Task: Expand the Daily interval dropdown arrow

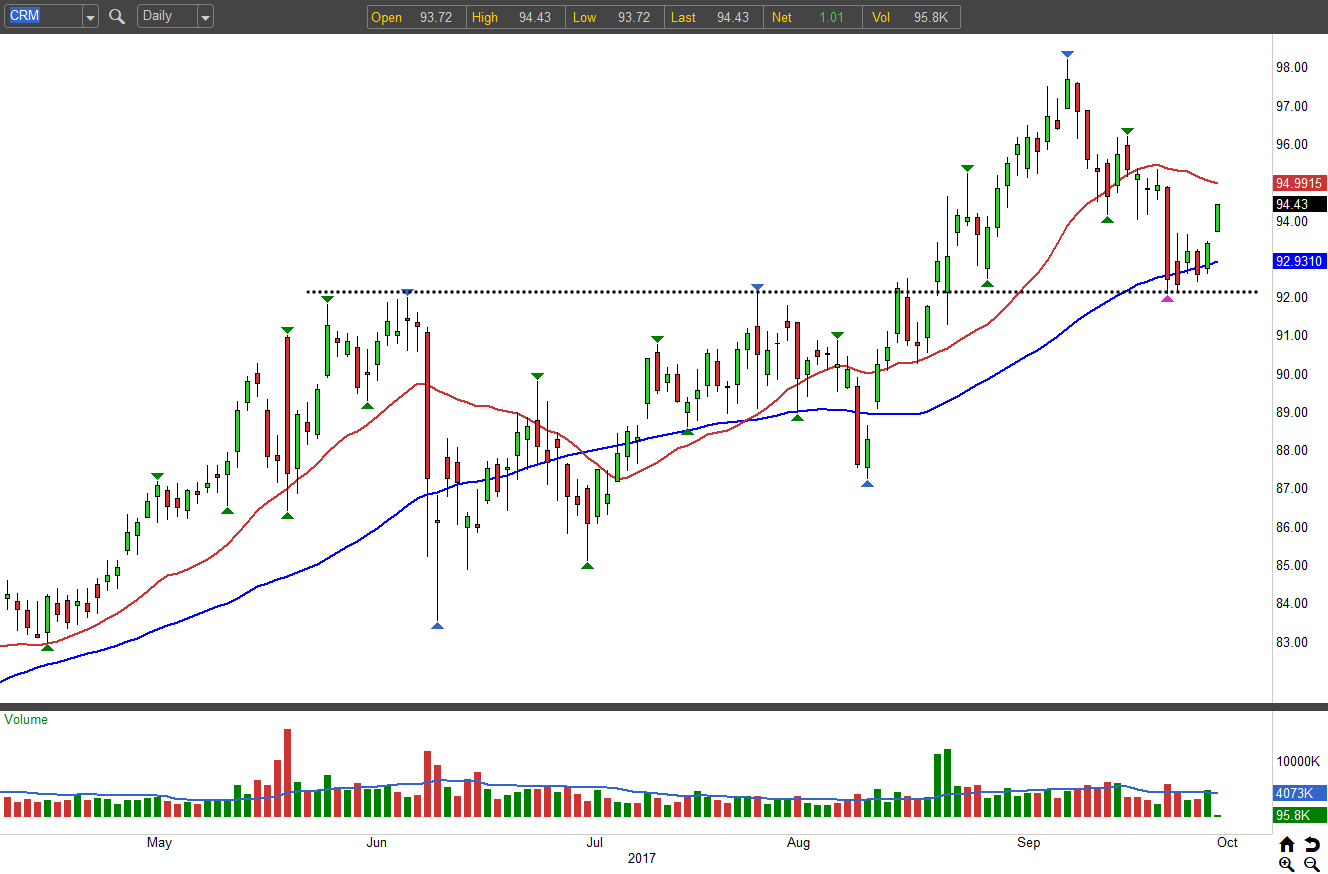Action: coord(205,17)
